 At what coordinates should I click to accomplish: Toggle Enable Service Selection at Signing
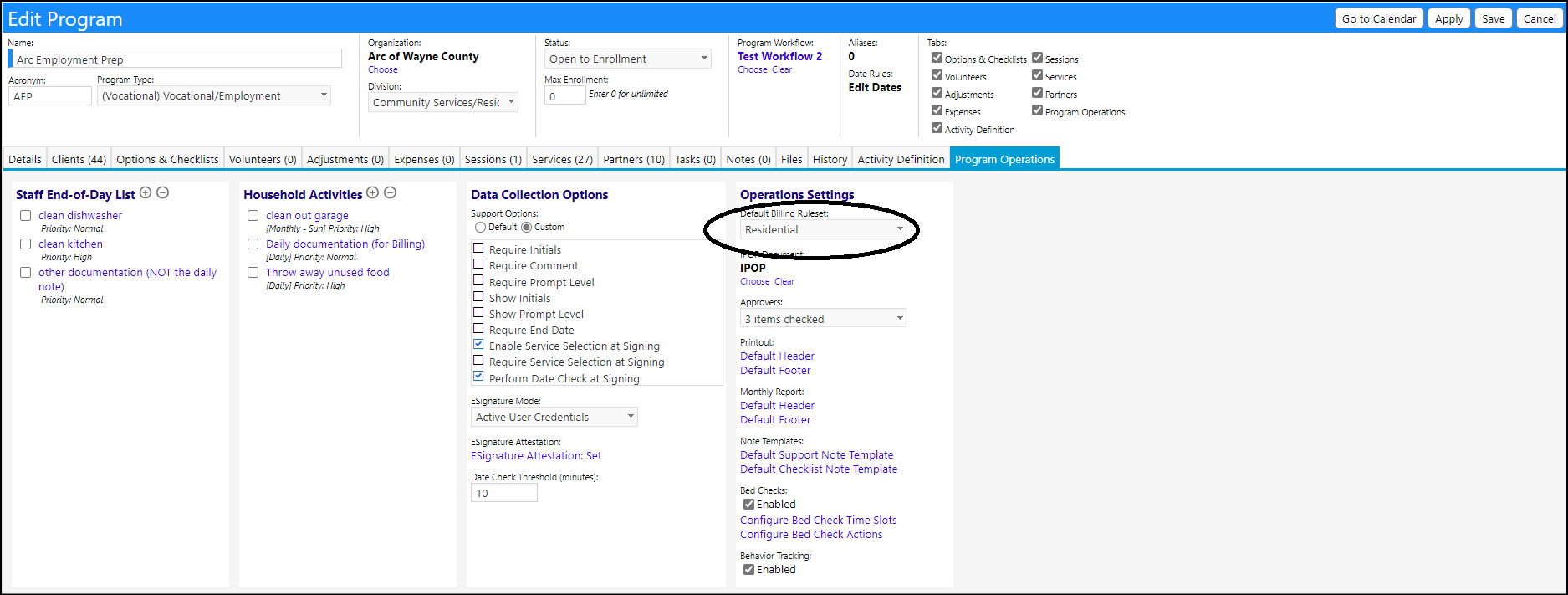pos(478,345)
